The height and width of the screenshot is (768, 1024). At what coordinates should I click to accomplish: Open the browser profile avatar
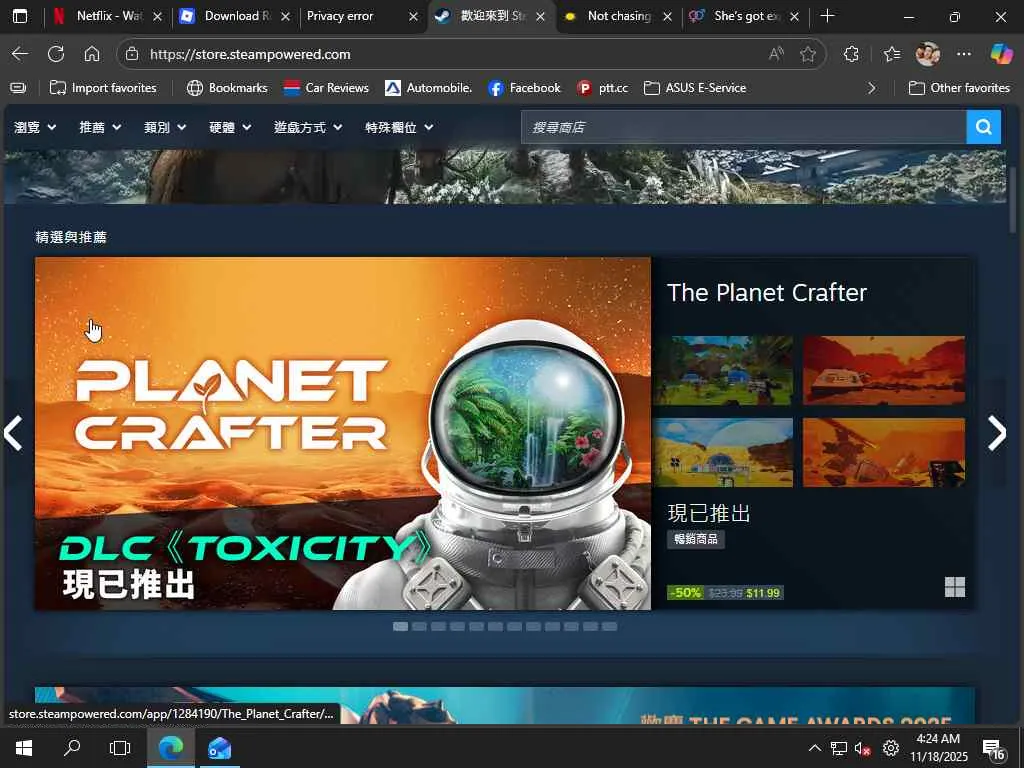pos(927,54)
